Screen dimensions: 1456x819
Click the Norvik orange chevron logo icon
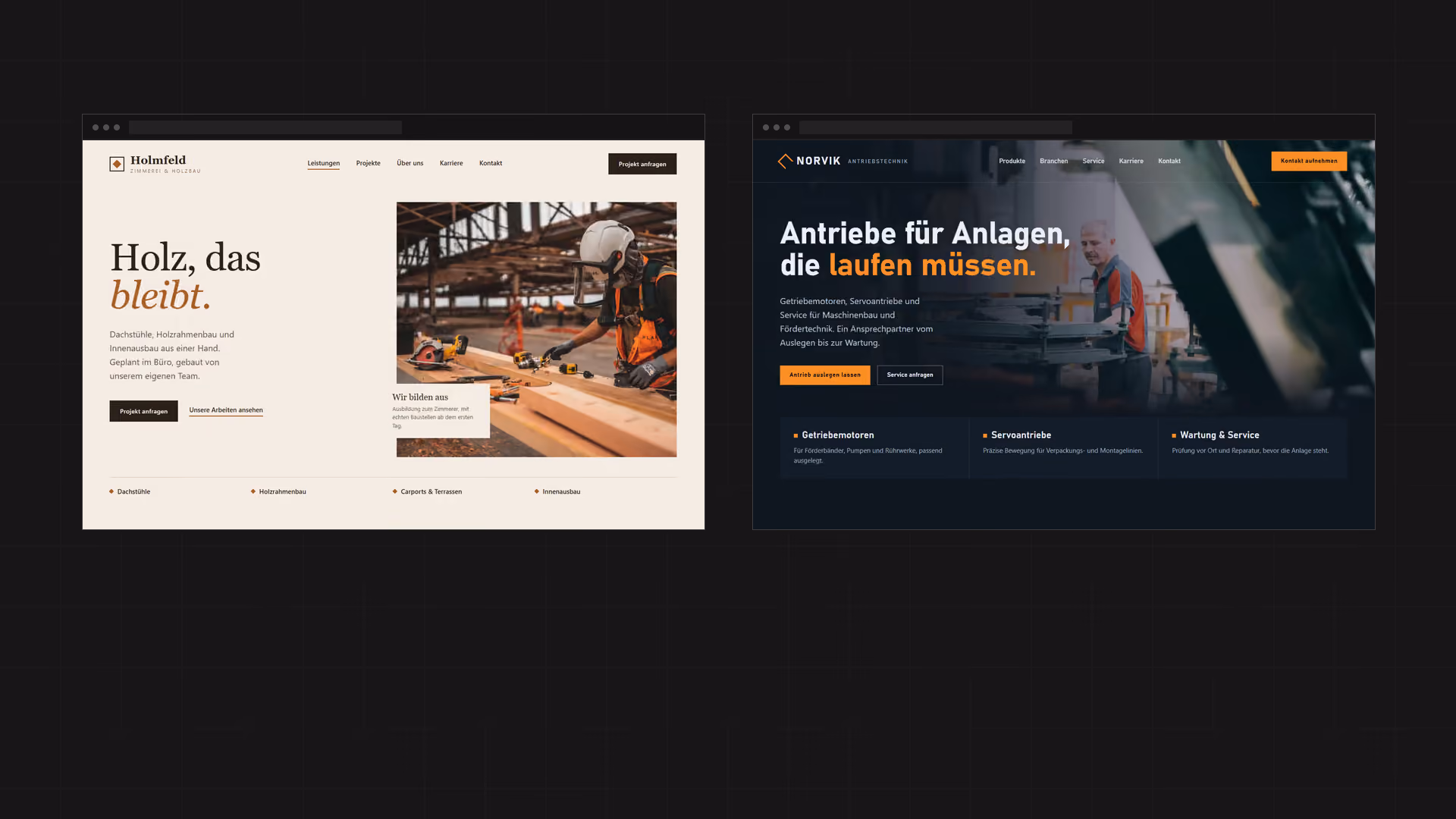point(785,161)
